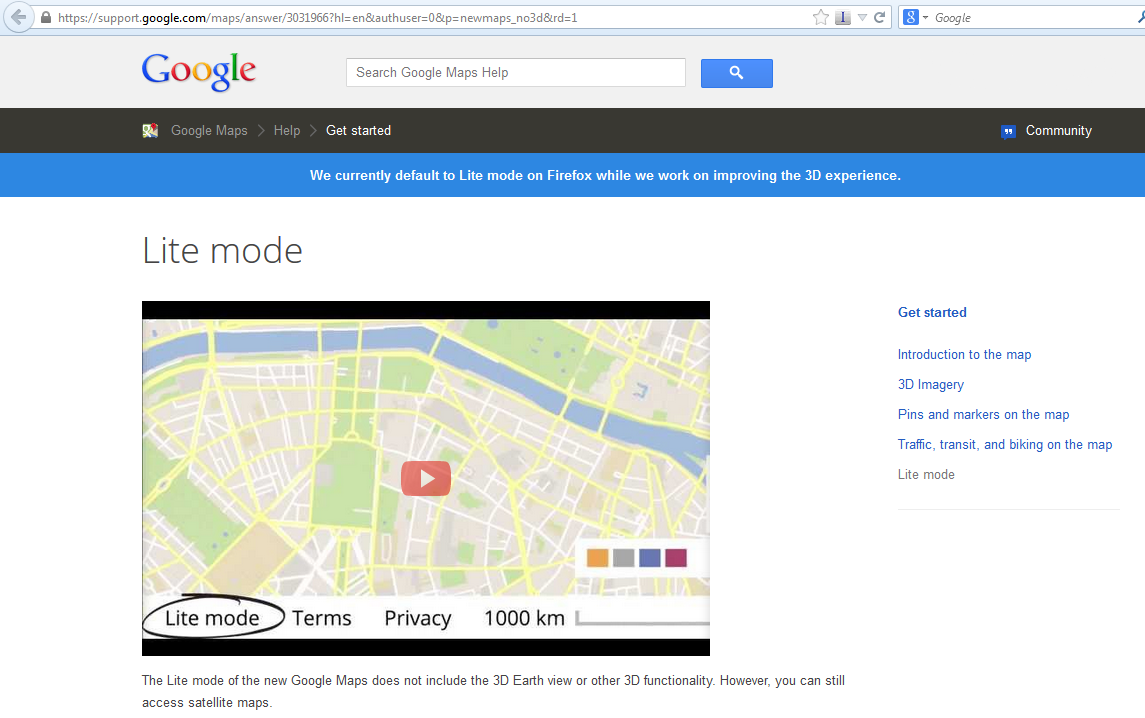Viewport: 1145px width, 718px height.
Task: Click the Google Maps pin icon in breadcrumb
Action: click(150, 131)
